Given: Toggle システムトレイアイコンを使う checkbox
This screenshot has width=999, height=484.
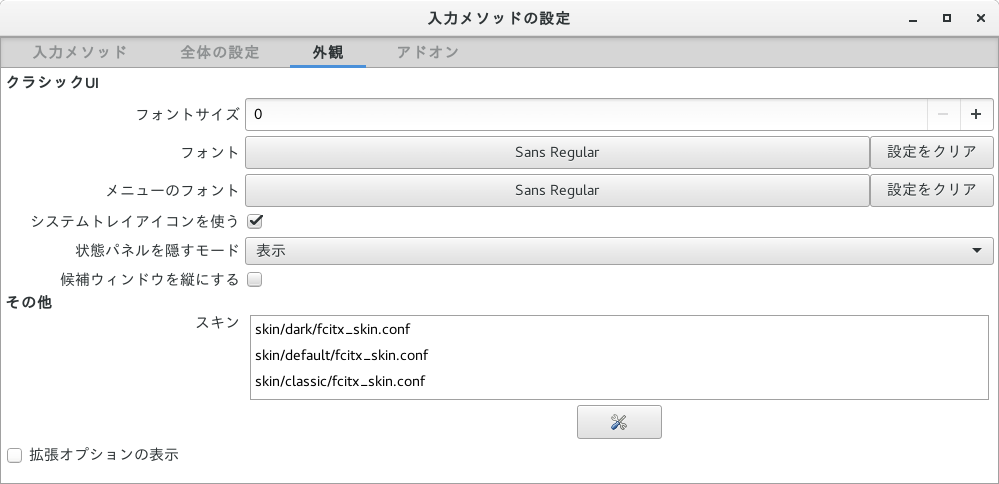Looking at the screenshot, I should (x=255, y=222).
